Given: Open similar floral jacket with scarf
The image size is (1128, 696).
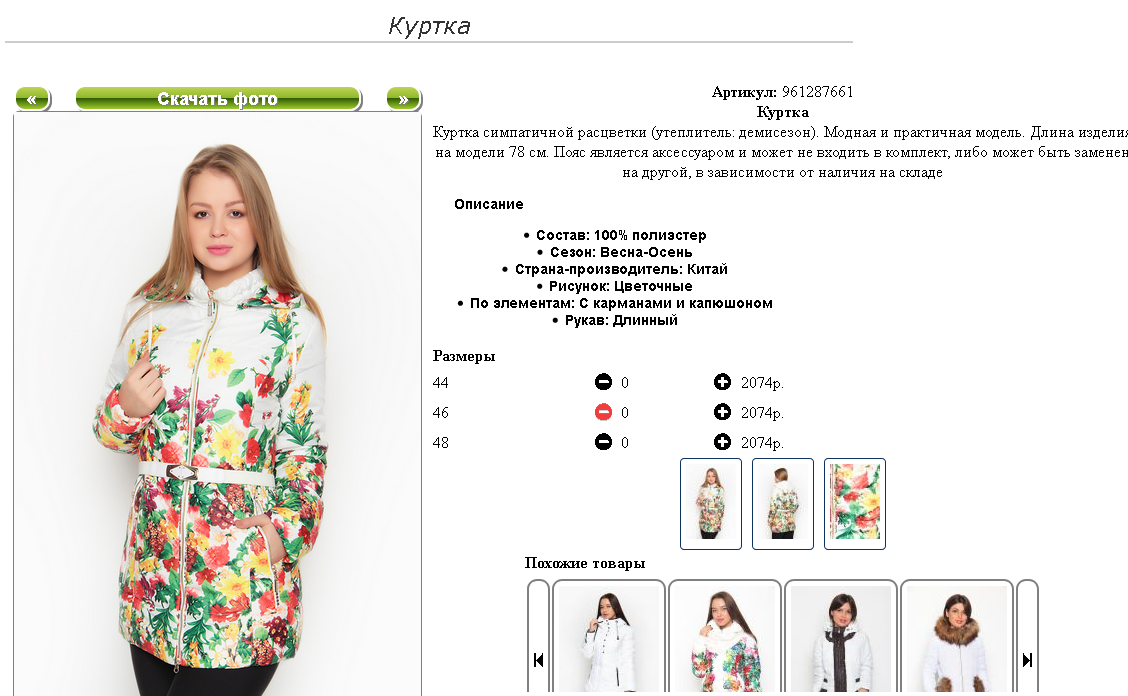Looking at the screenshot, I should [724, 639].
